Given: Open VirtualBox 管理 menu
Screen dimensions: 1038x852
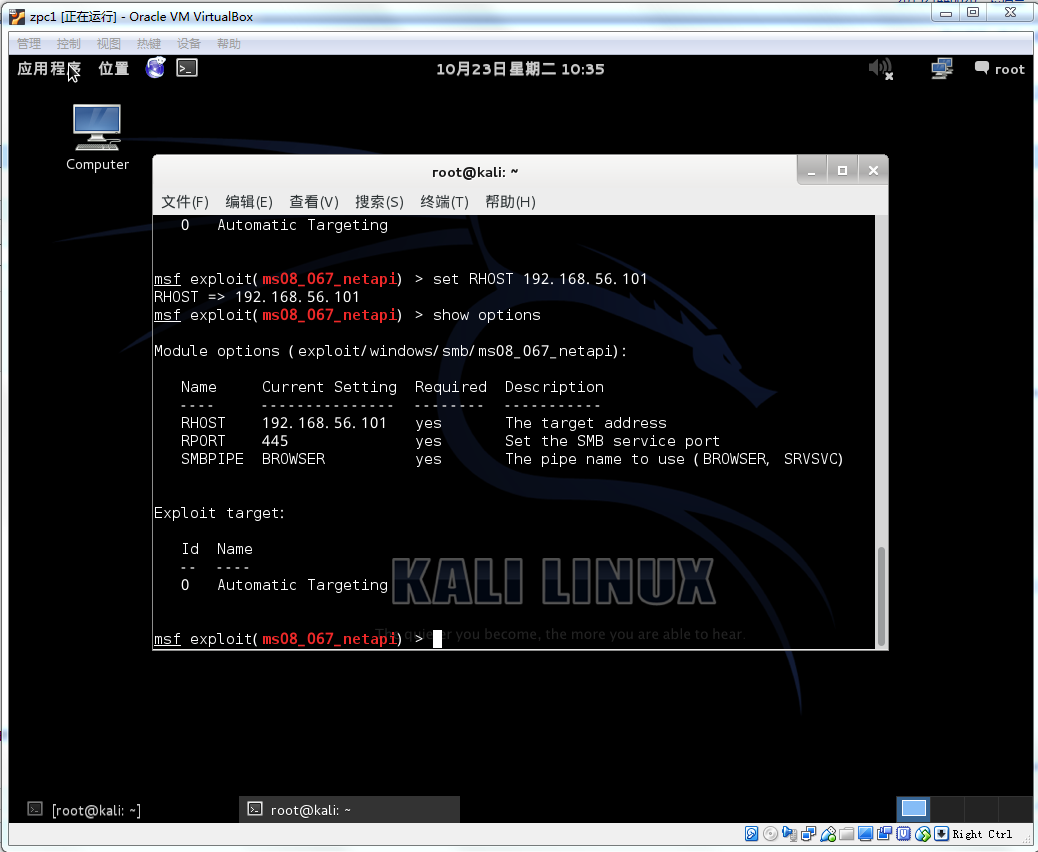Looking at the screenshot, I should [x=29, y=44].
